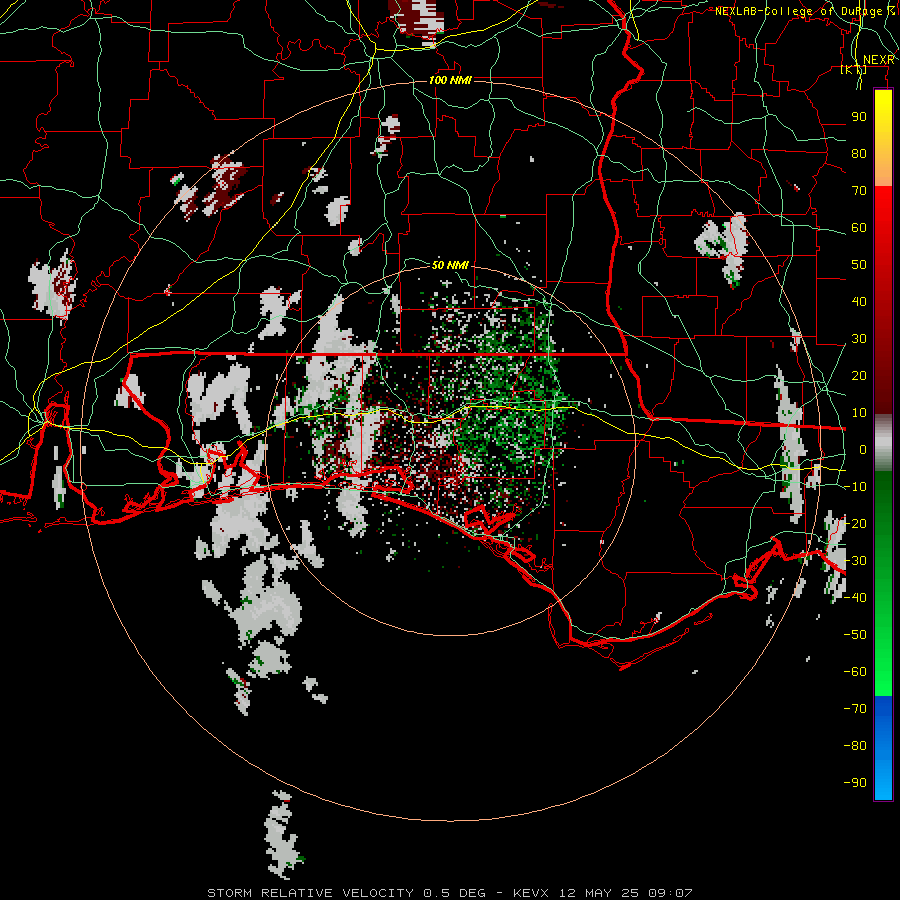Click the "100 NMI" range ring label
The image size is (900, 900).
point(450,80)
